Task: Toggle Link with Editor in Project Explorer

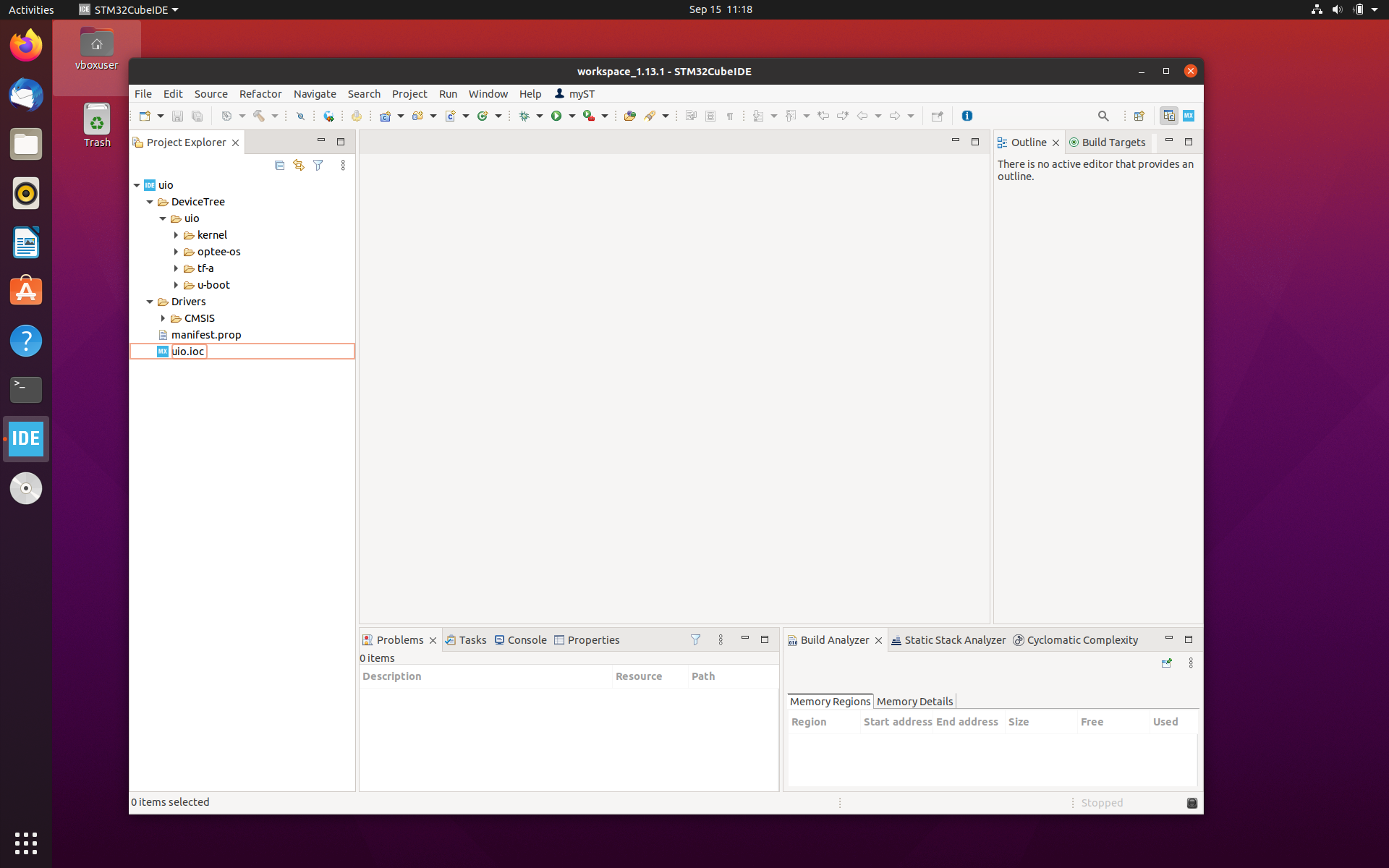Action: click(299, 165)
